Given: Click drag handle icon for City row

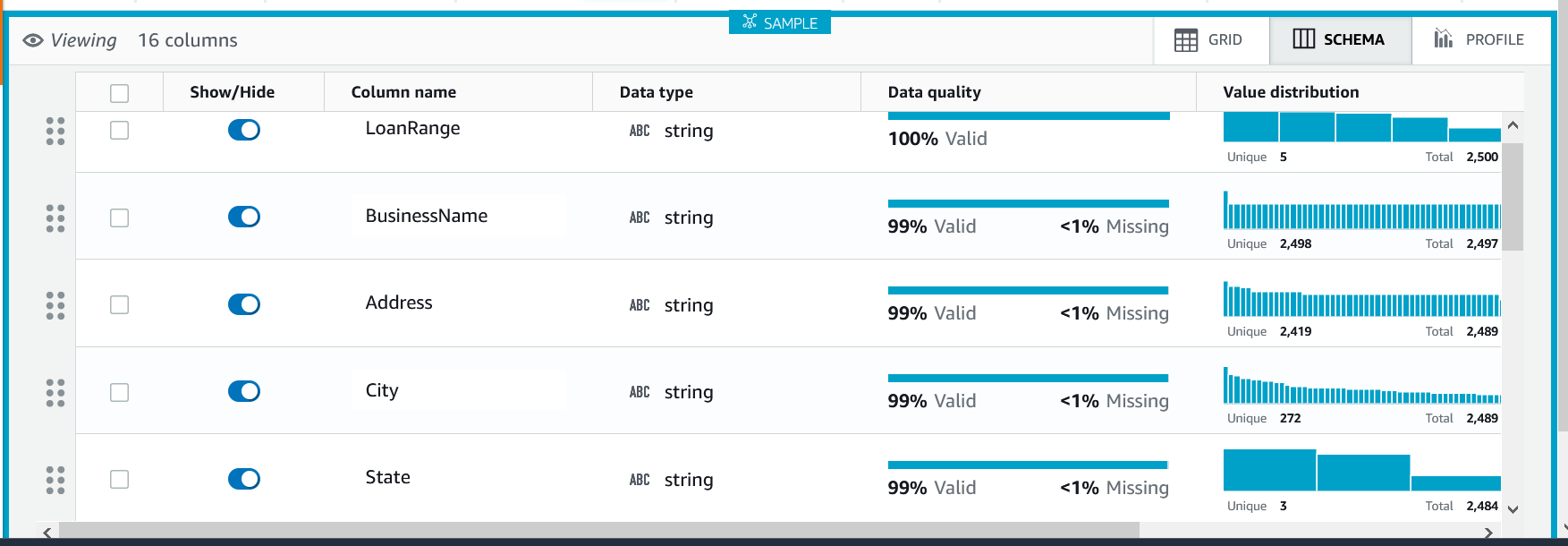Looking at the screenshot, I should click(x=55, y=392).
